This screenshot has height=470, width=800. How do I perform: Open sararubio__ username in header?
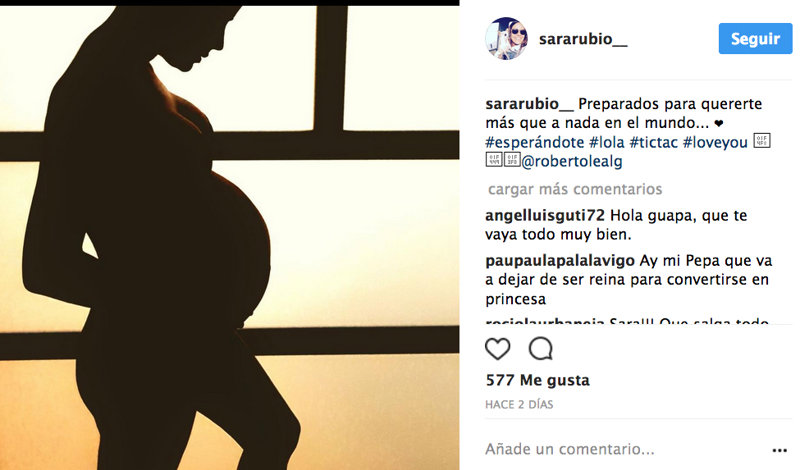tap(583, 39)
